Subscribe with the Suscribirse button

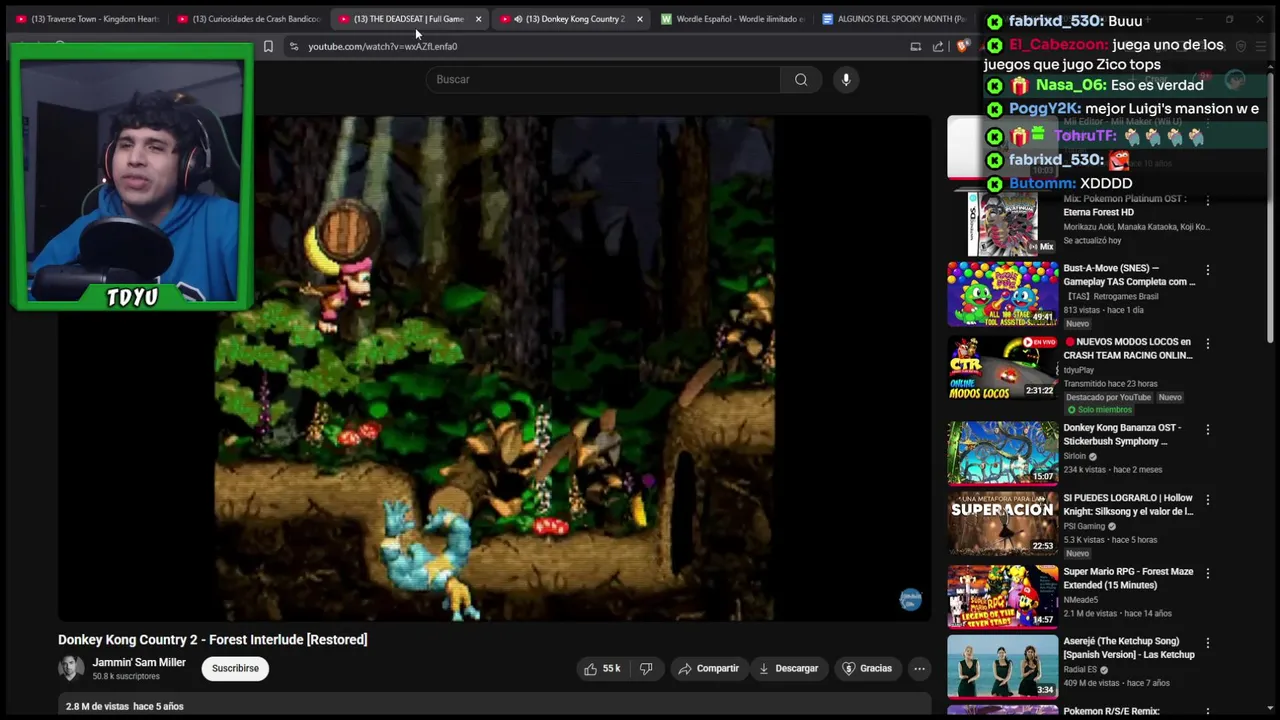(235, 668)
